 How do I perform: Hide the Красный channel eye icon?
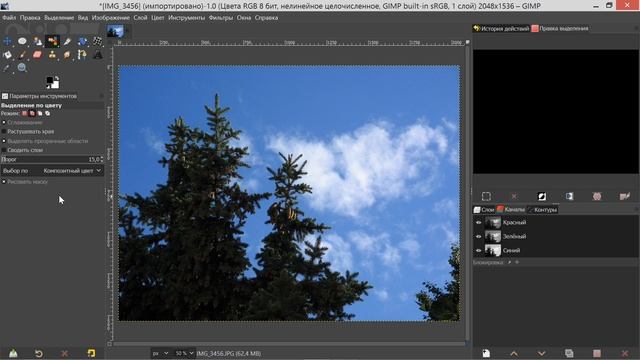tap(479, 222)
